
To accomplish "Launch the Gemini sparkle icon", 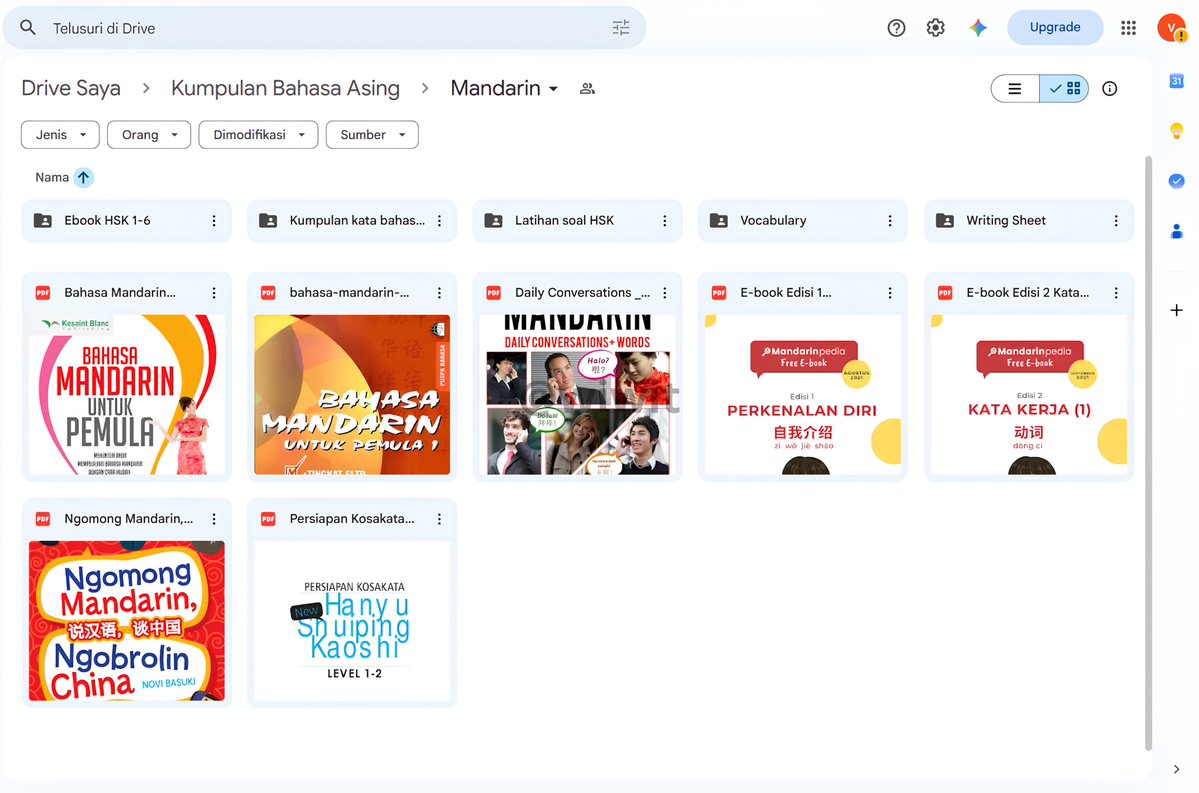I will point(978,28).
